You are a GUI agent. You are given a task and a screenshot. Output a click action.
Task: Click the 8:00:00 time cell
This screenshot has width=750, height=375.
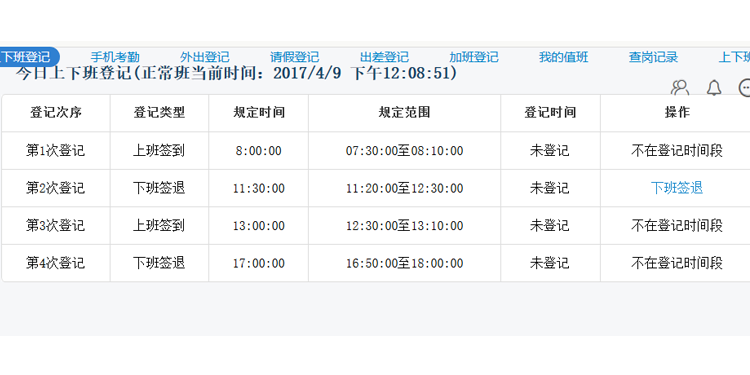[259, 151]
